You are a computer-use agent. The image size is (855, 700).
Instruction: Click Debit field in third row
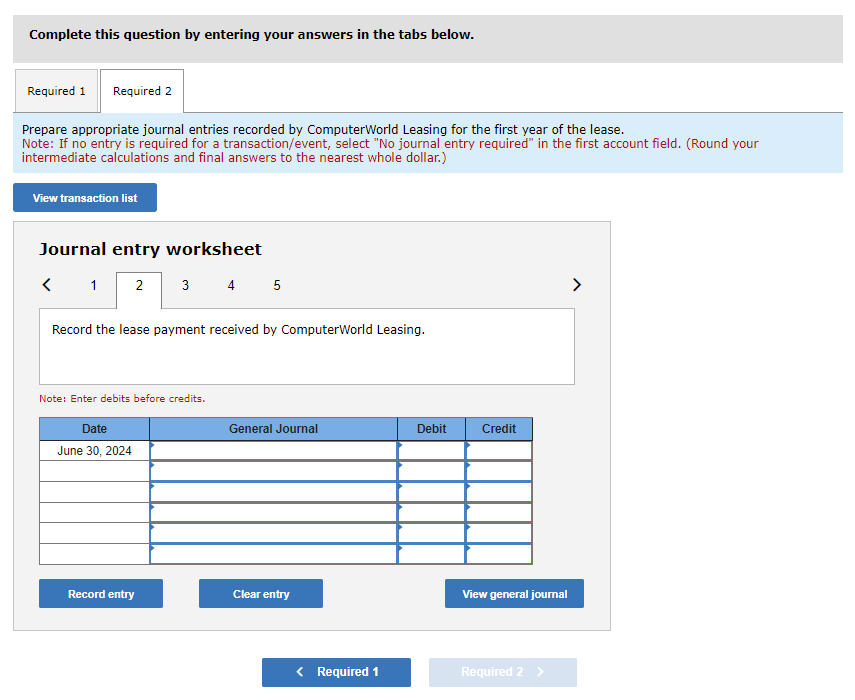(x=431, y=492)
